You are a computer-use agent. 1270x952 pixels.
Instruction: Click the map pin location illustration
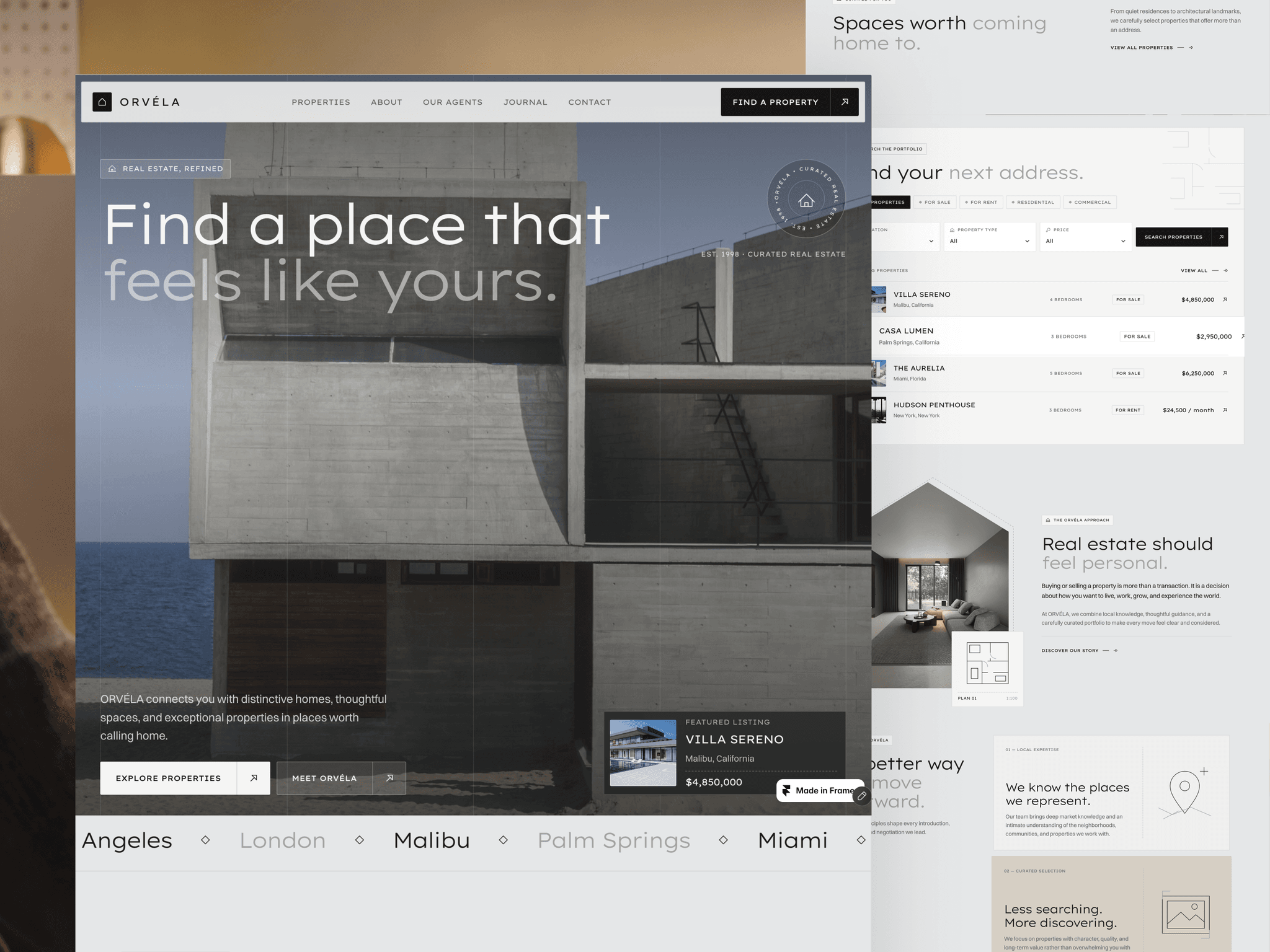click(x=1184, y=792)
